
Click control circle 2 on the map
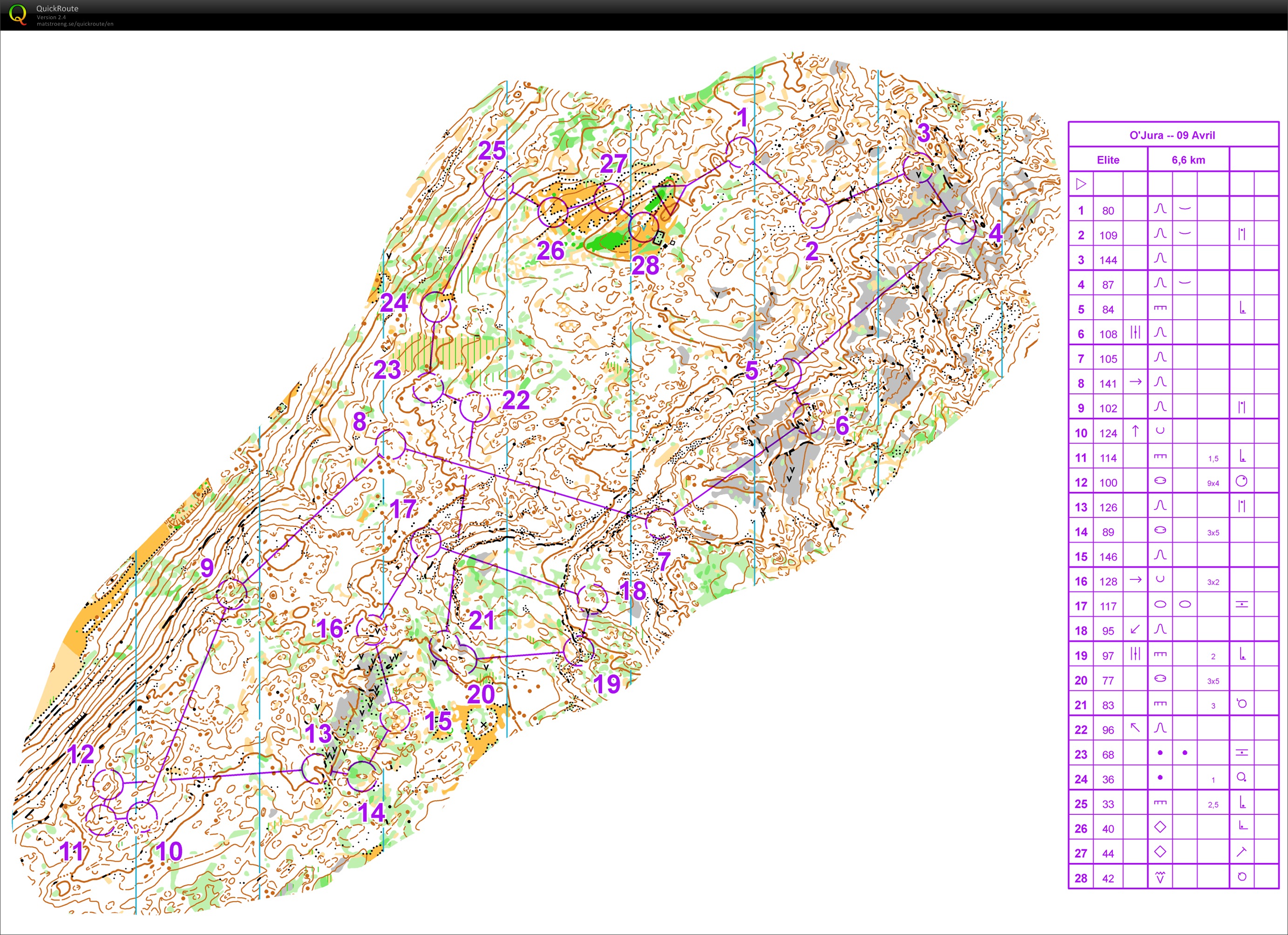point(814,214)
